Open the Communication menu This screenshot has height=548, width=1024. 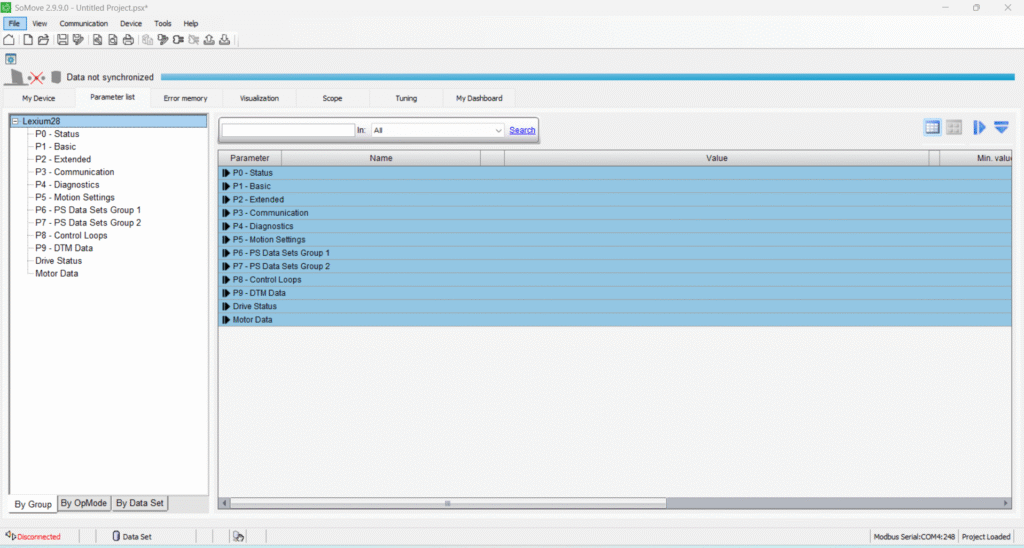point(83,23)
